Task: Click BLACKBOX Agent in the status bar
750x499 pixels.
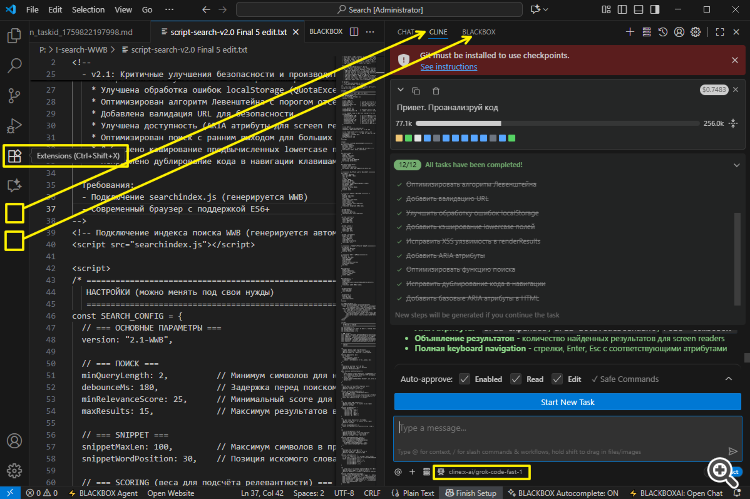Action: click(103, 493)
